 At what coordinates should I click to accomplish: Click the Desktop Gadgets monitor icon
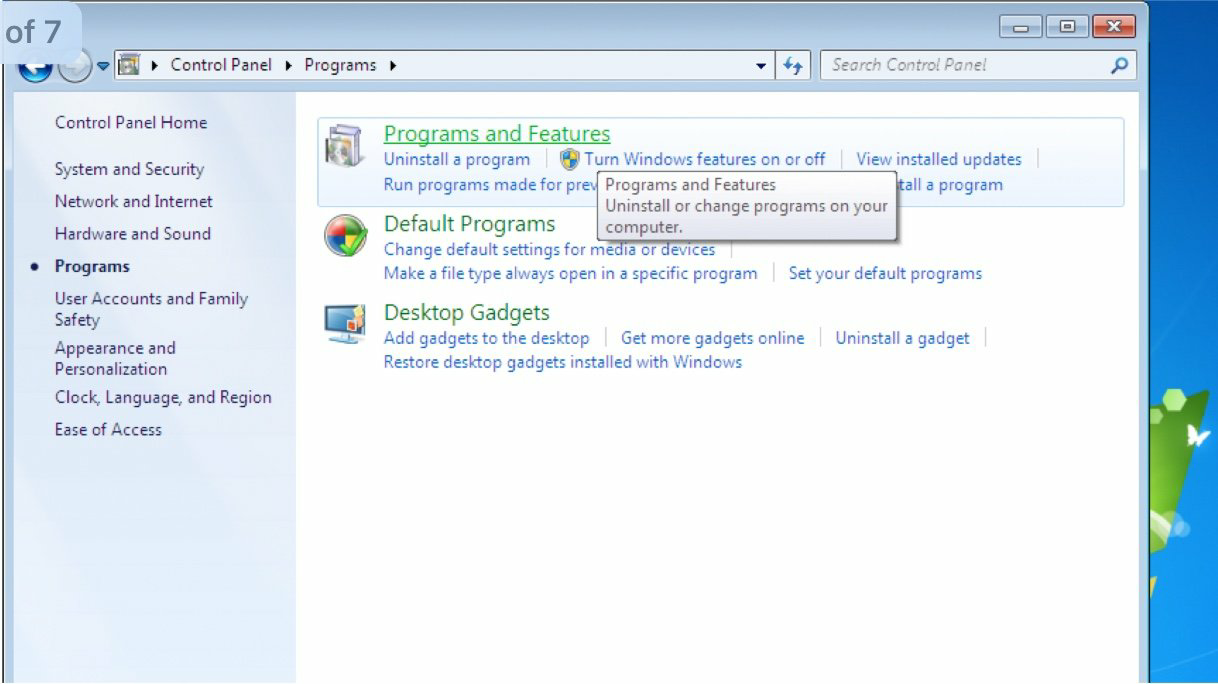[345, 324]
